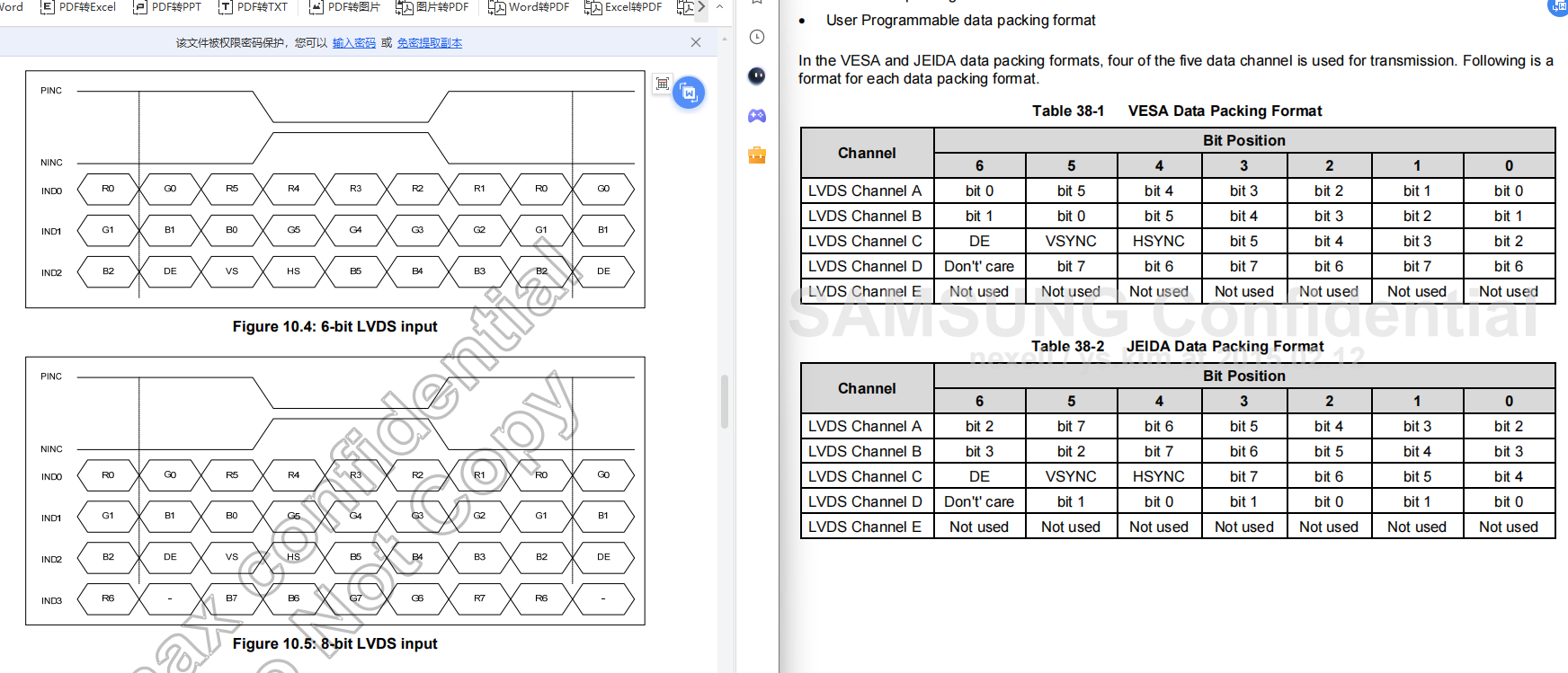Click the left document's vertical scrollbar thumb
The width and height of the screenshot is (1568, 673).
(725, 401)
